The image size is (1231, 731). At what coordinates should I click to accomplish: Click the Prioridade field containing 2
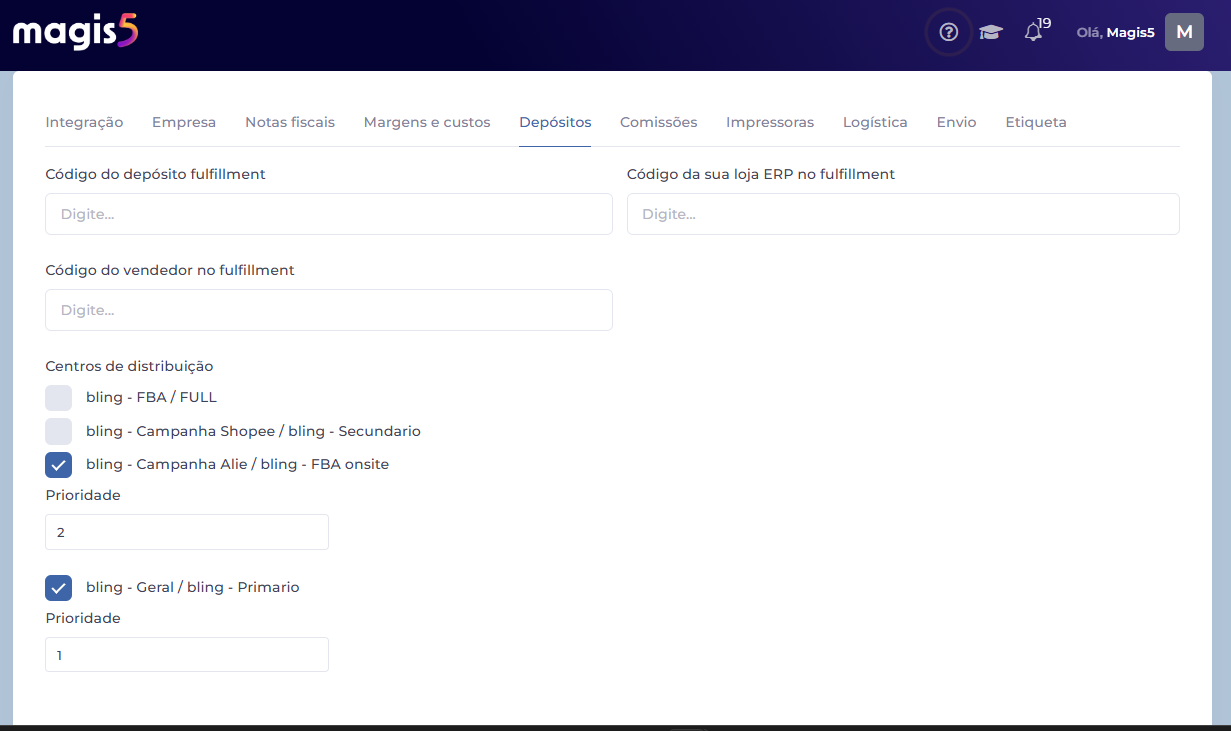click(187, 532)
